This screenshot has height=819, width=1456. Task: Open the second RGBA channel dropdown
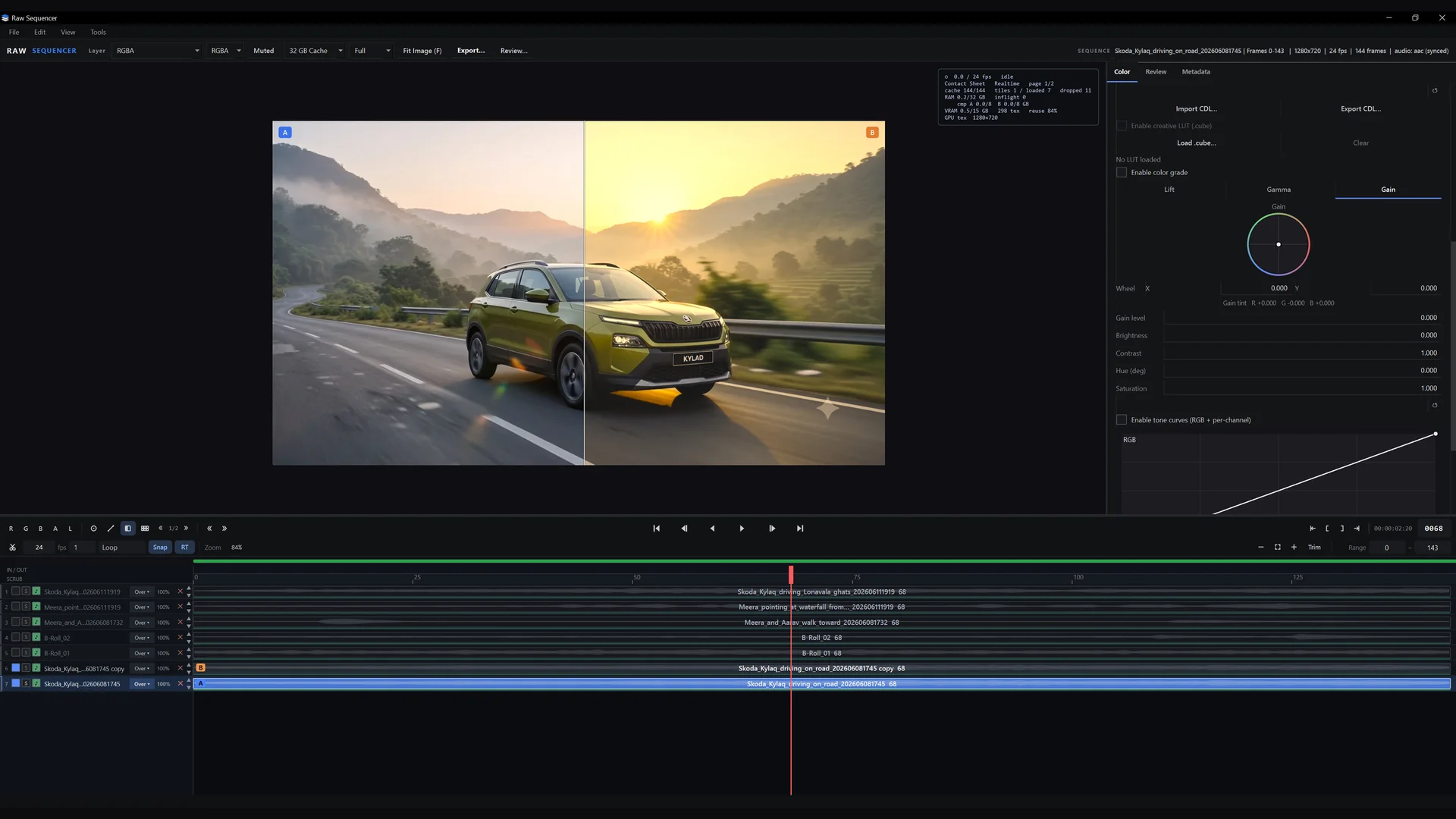(225, 51)
